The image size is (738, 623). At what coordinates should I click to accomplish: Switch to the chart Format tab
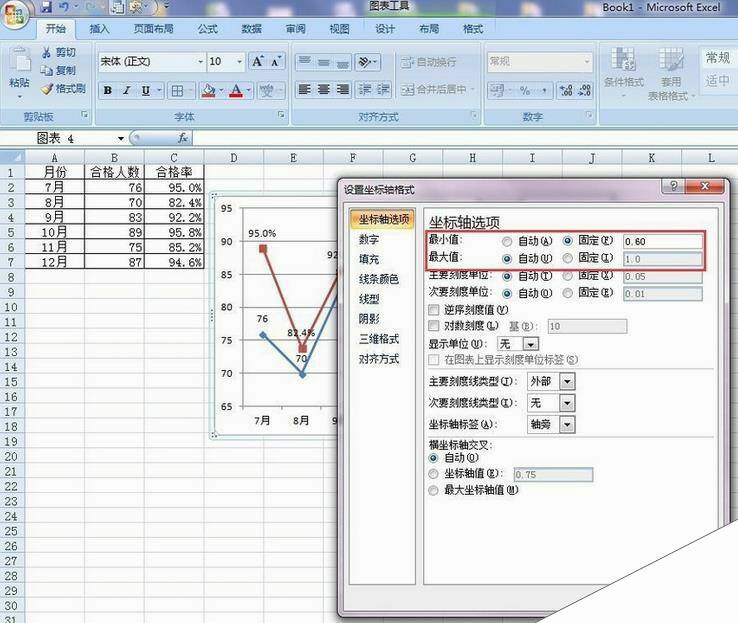click(473, 29)
